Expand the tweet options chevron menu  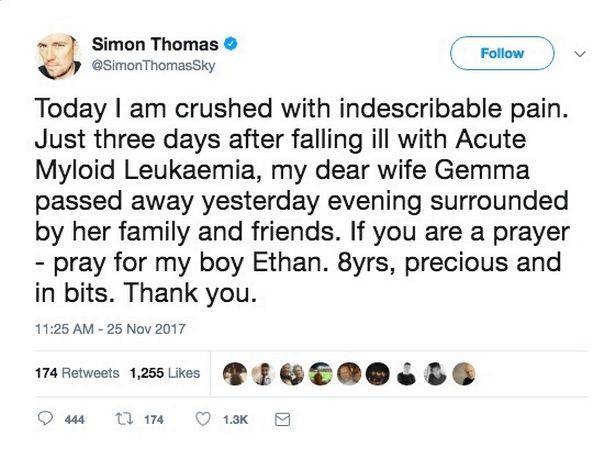579,52
